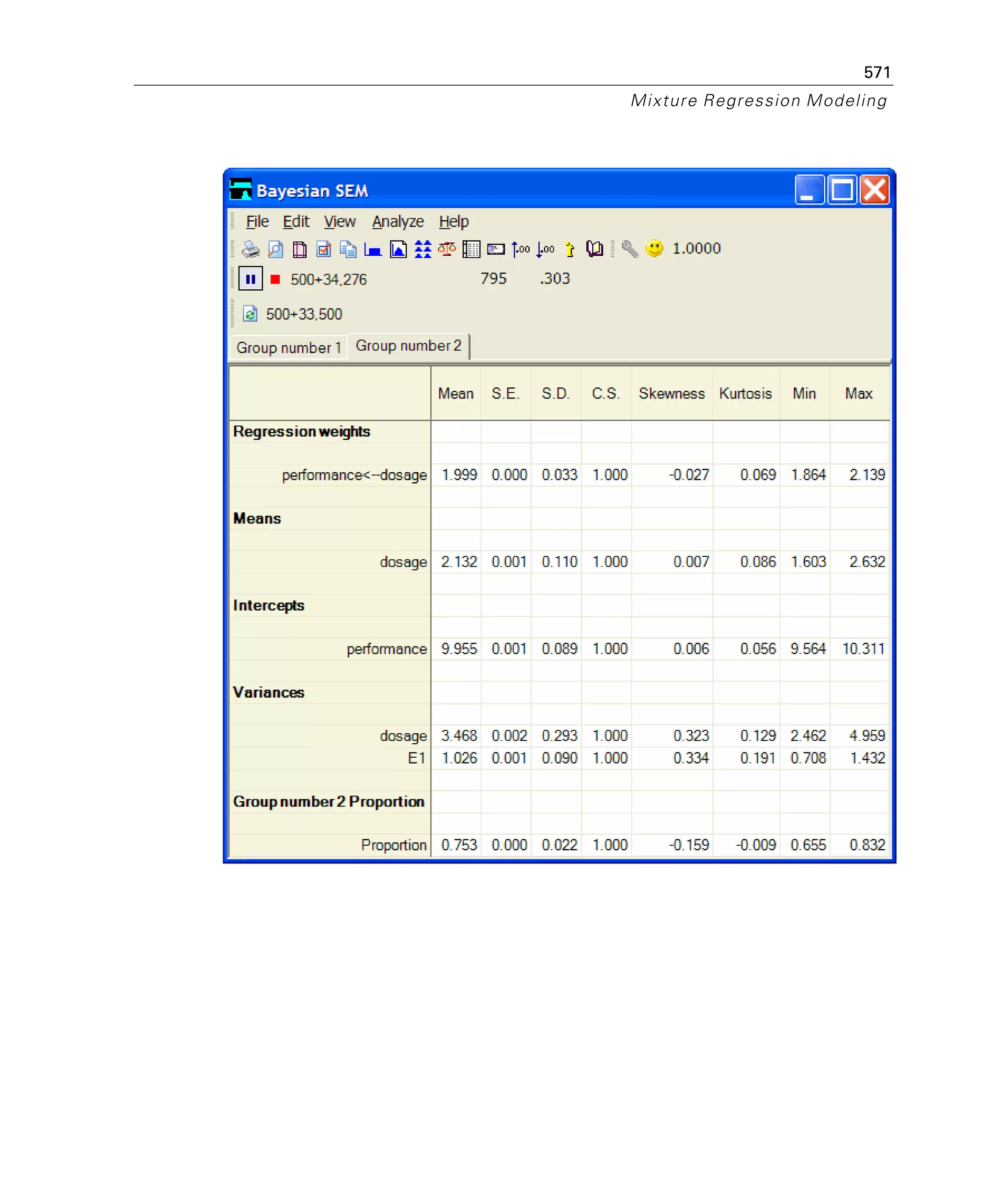Switch to Group number 1 tab

pos(289,348)
